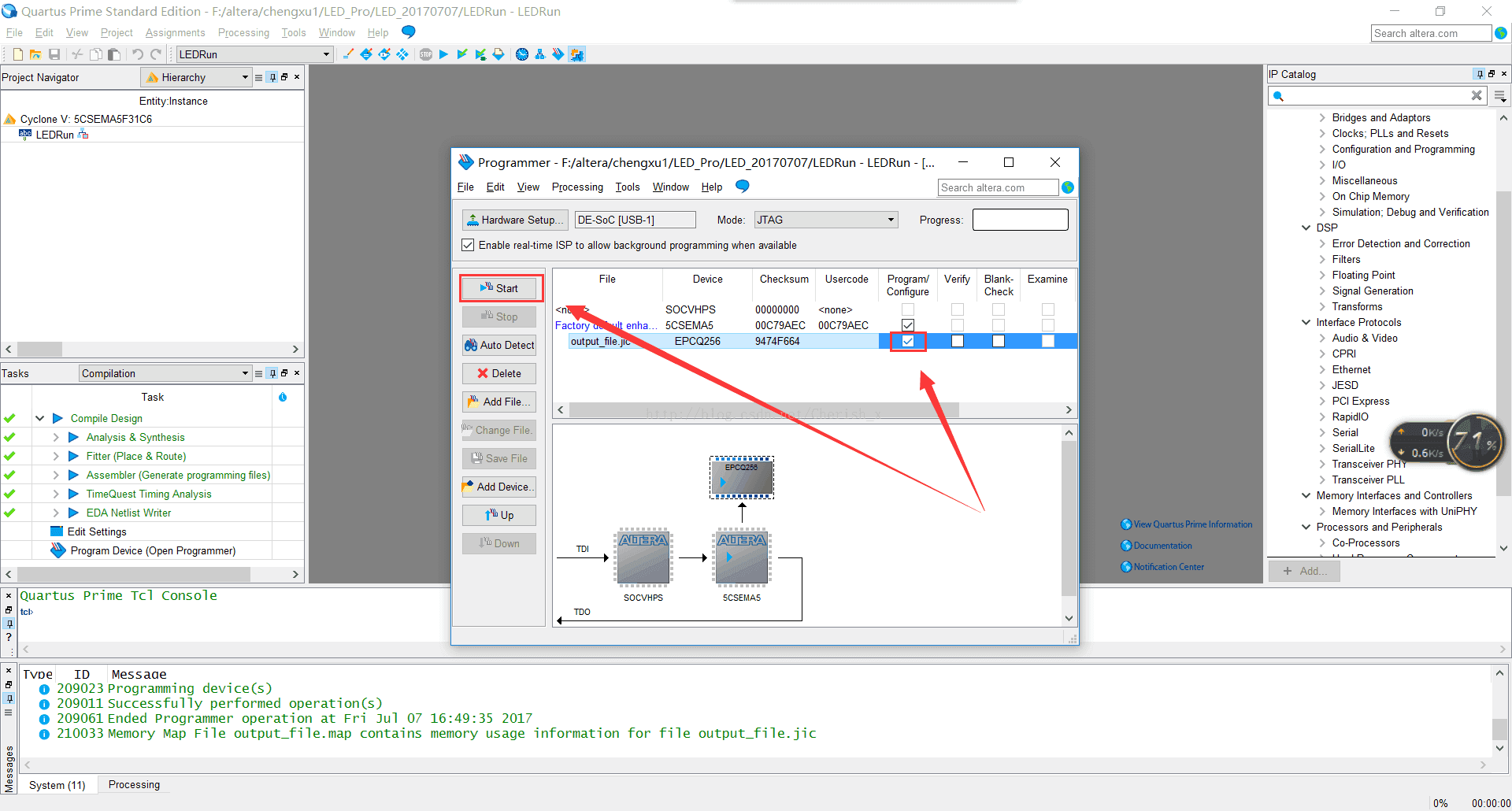The height and width of the screenshot is (811, 1512).
Task: Toggle Program/Configure checkbox for output_file.jic
Action: click(908, 341)
